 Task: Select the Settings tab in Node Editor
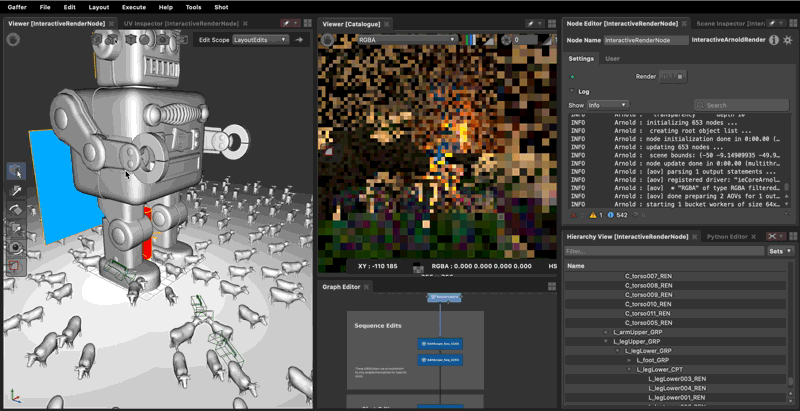click(581, 59)
